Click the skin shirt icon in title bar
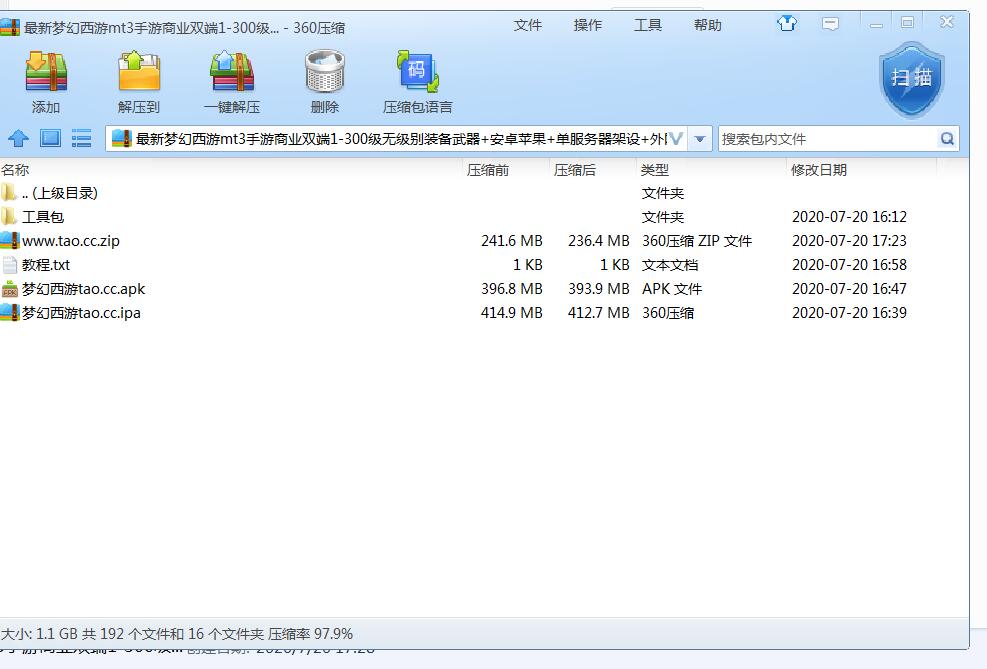987x669 pixels. click(x=787, y=23)
